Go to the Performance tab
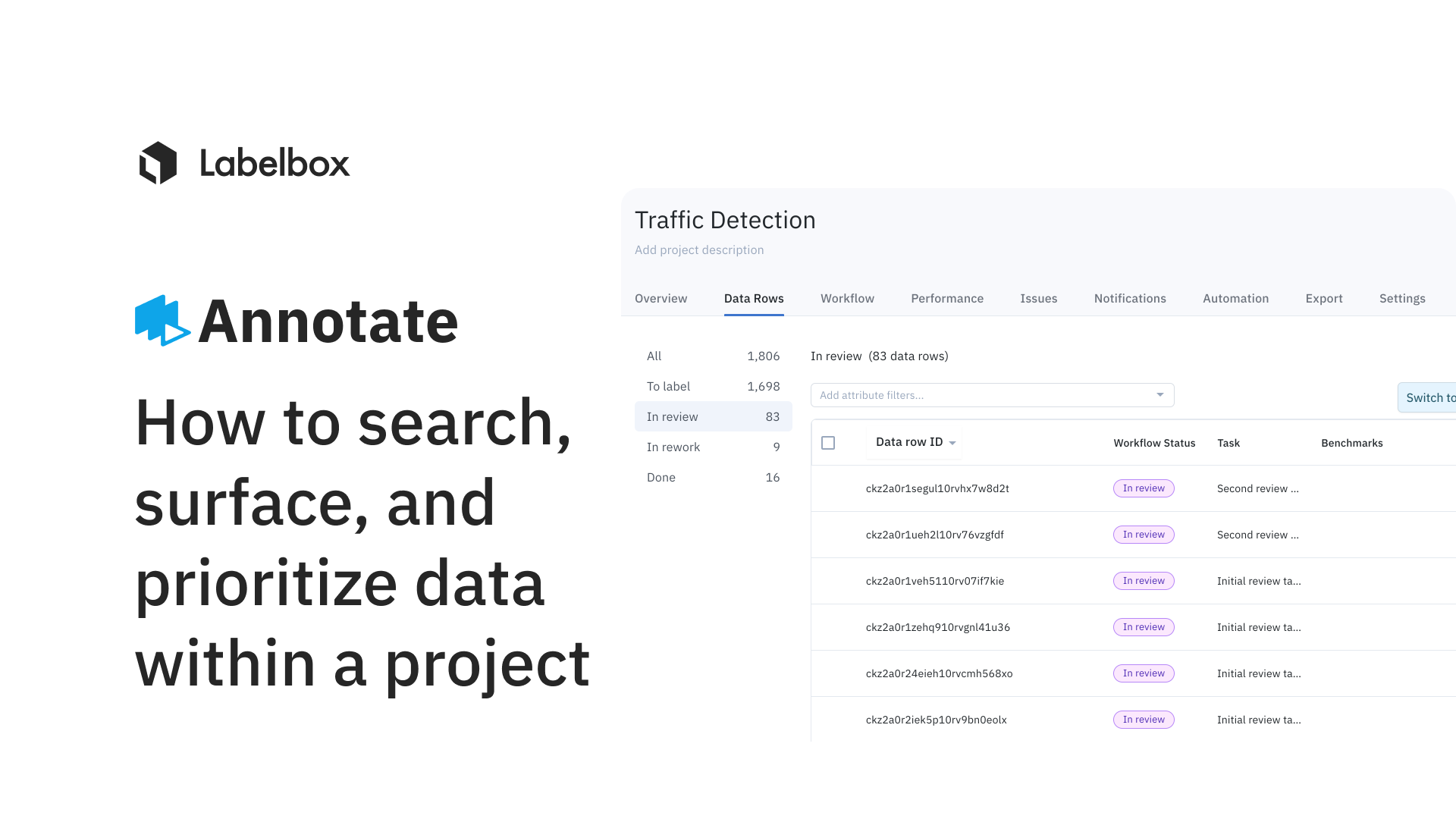1456x819 pixels. click(946, 299)
